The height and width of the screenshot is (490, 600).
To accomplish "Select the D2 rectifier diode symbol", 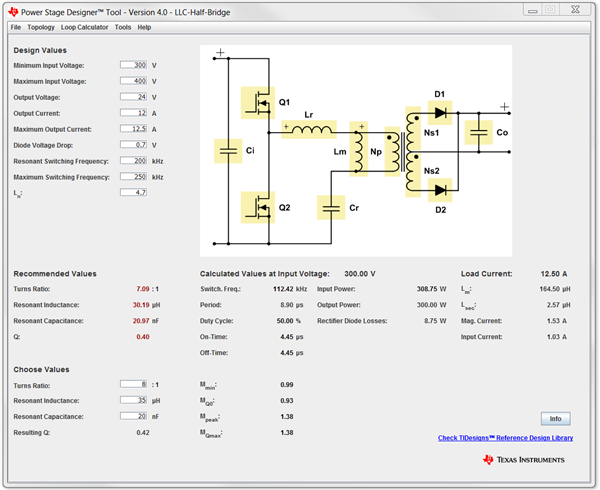I will pyautogui.click(x=440, y=190).
